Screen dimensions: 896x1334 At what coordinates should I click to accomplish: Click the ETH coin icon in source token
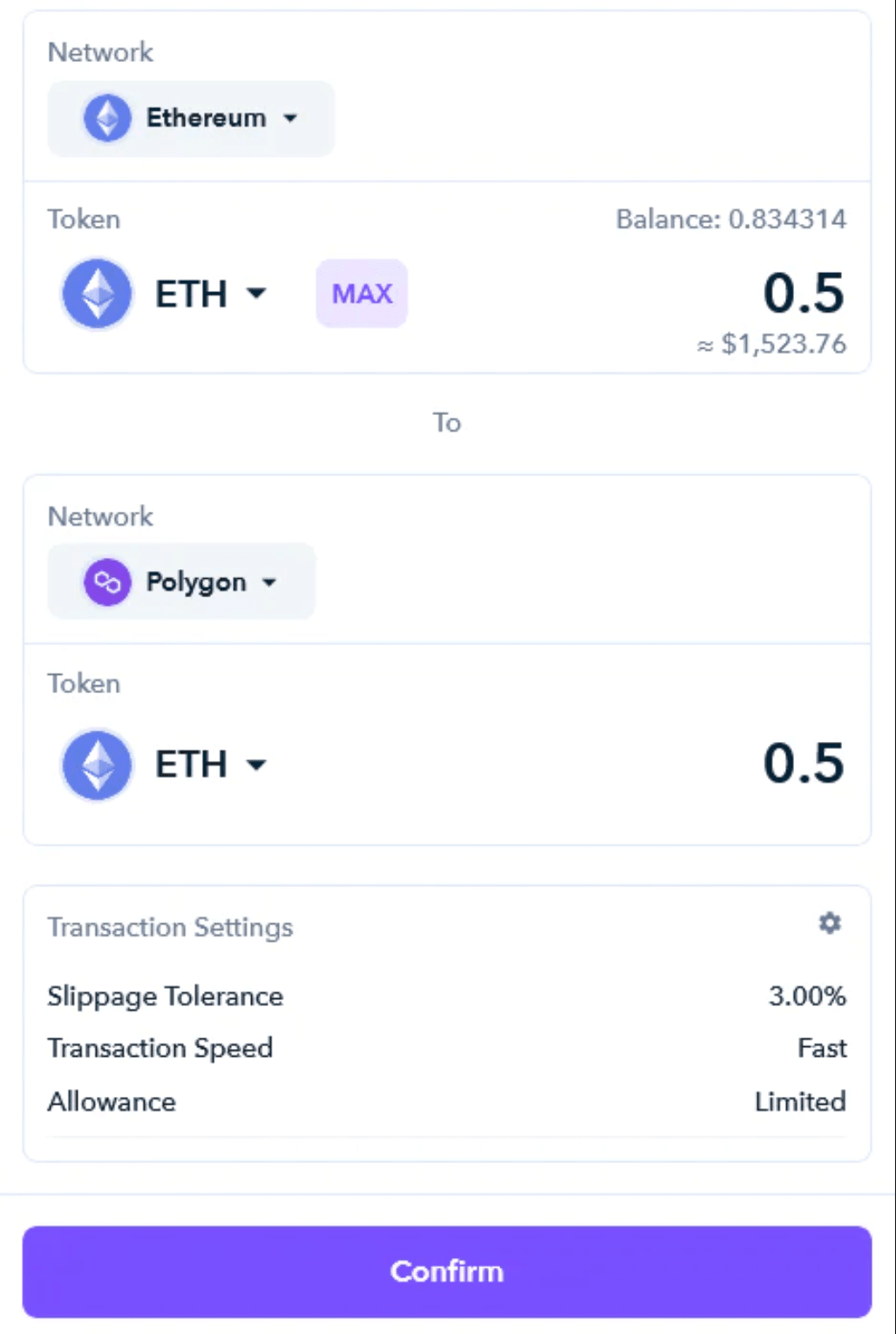tap(97, 294)
